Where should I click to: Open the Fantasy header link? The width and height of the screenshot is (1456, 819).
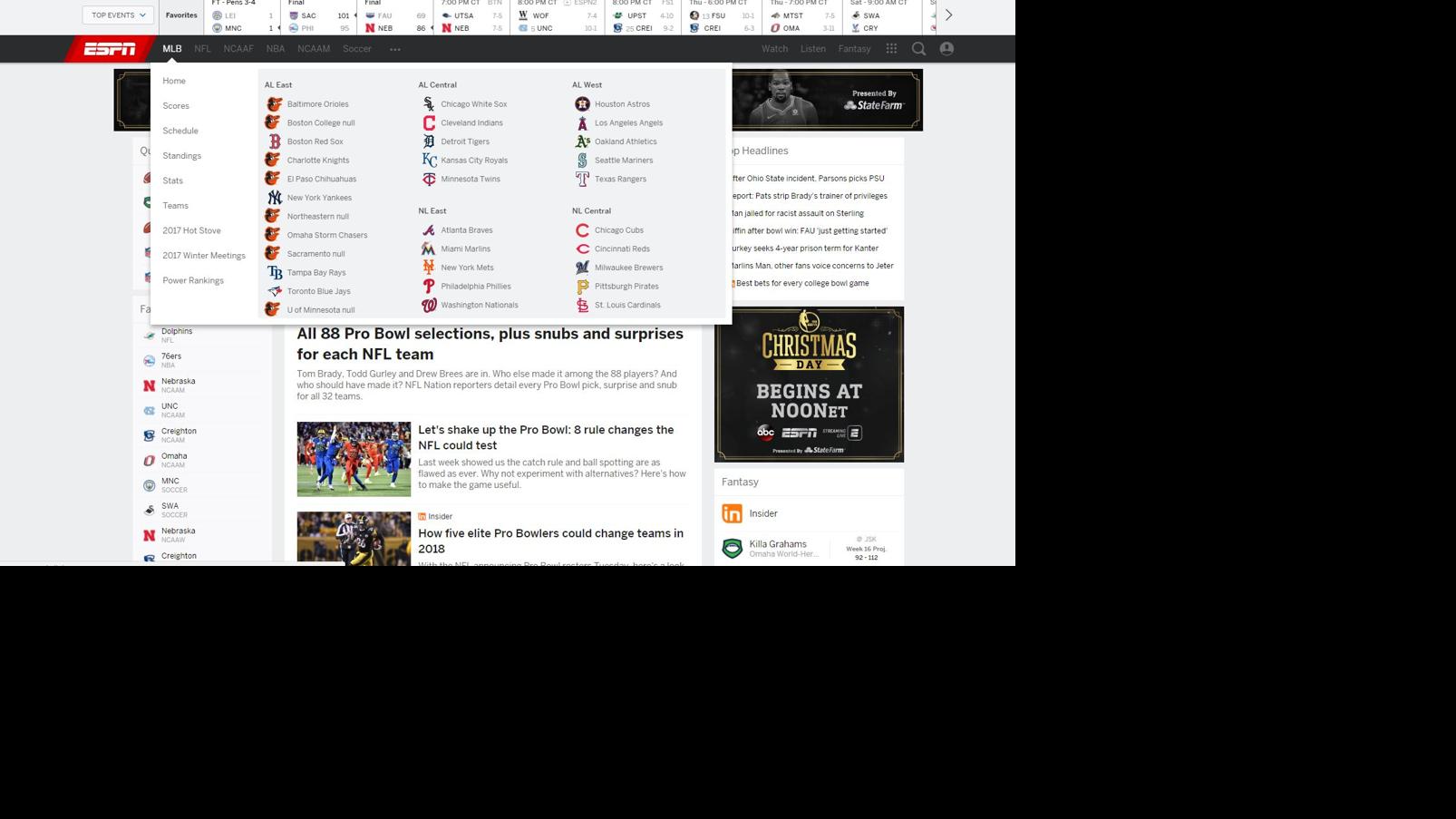point(854,49)
